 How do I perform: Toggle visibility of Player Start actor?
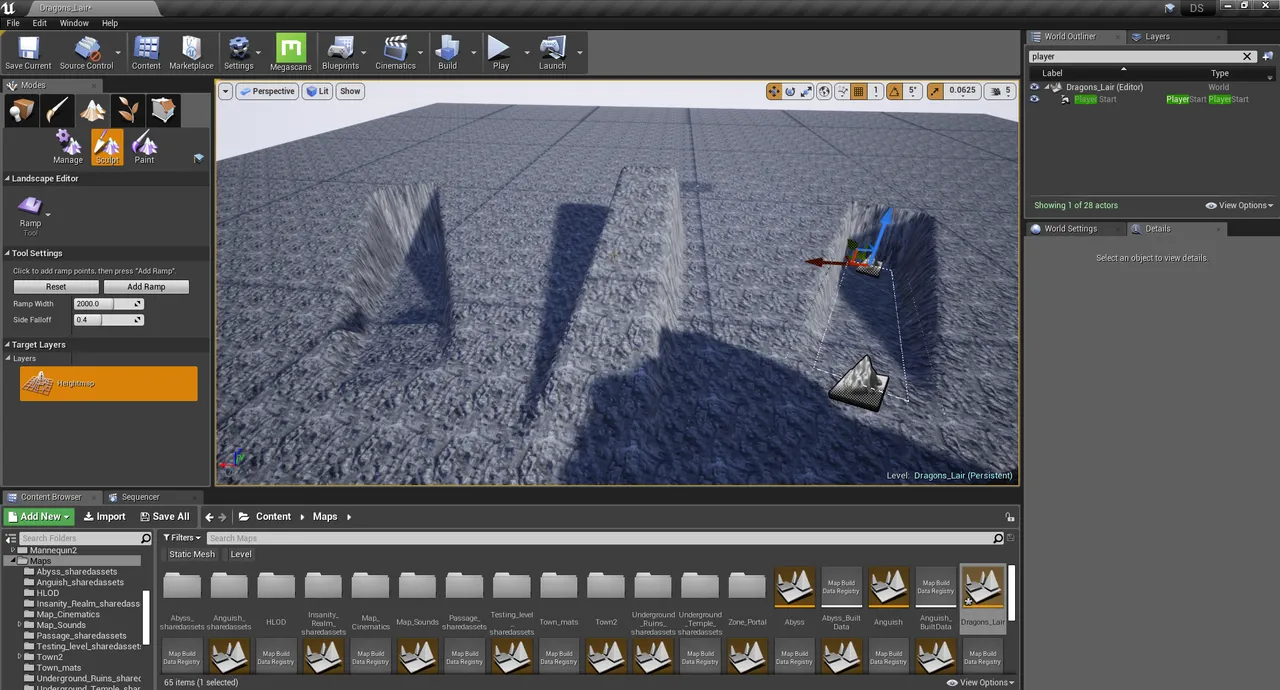pos(1034,99)
